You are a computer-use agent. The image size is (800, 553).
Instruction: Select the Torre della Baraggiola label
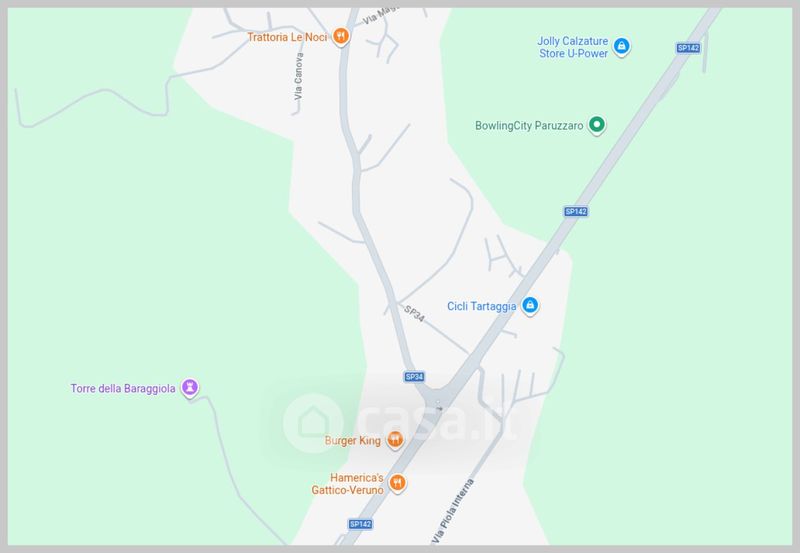(122, 389)
